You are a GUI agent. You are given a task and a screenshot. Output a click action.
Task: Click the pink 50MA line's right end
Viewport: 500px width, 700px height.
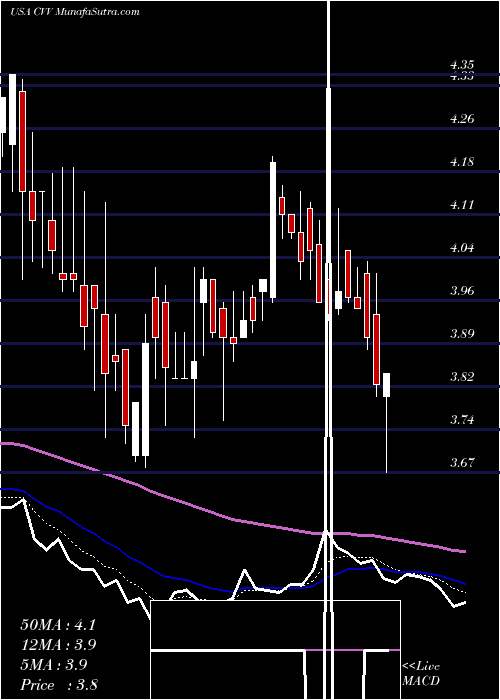tap(464, 551)
